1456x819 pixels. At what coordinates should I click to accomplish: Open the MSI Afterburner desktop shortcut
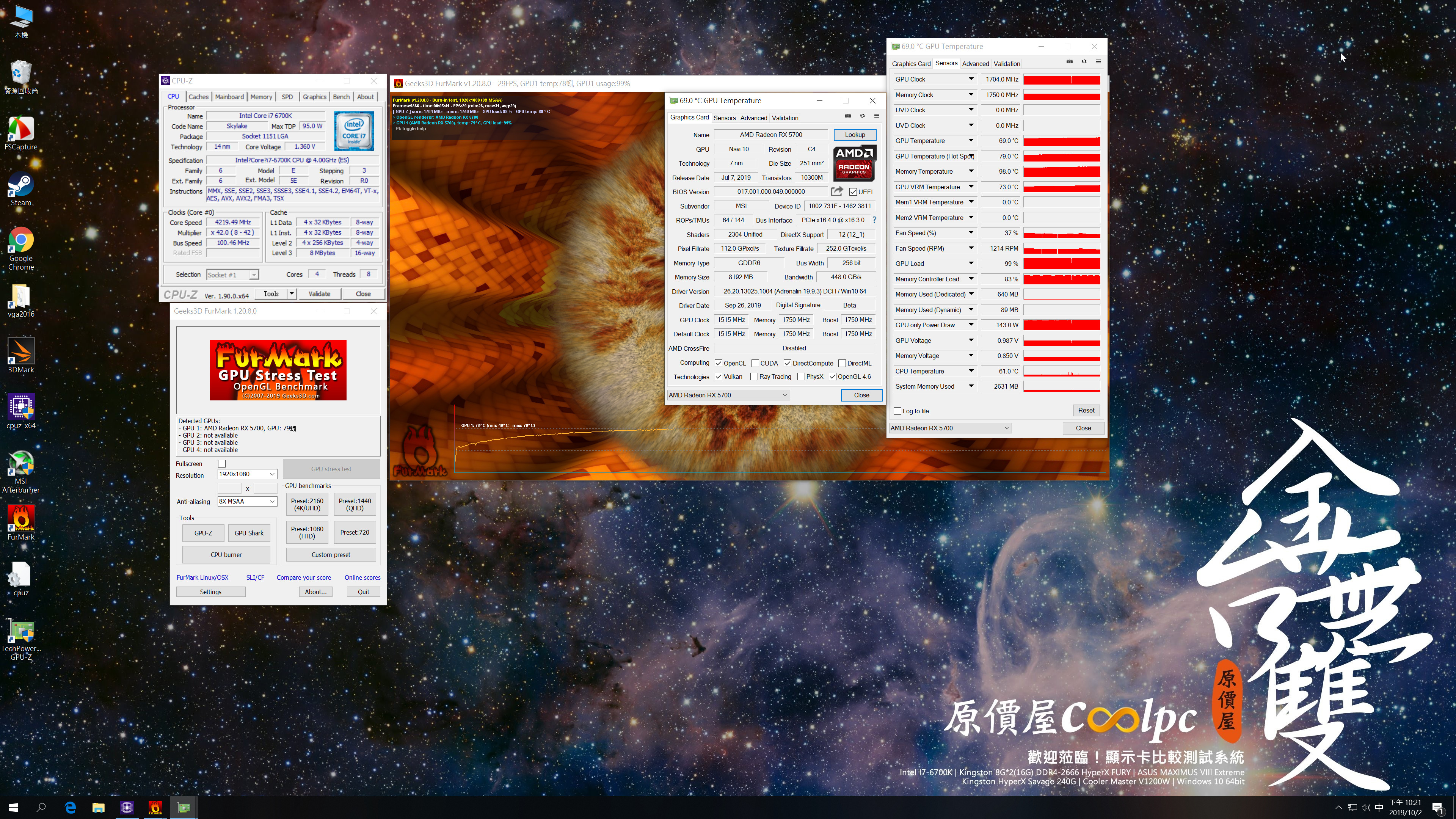pyautogui.click(x=21, y=472)
